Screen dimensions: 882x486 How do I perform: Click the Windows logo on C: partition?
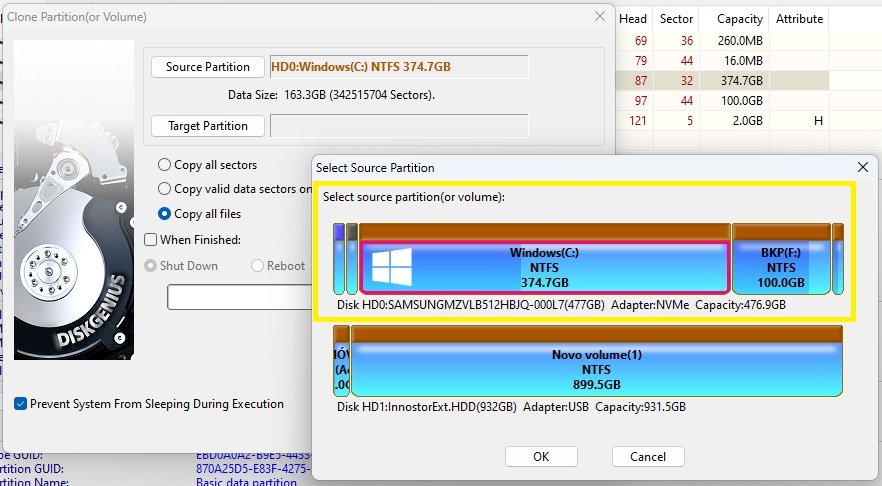click(392, 267)
